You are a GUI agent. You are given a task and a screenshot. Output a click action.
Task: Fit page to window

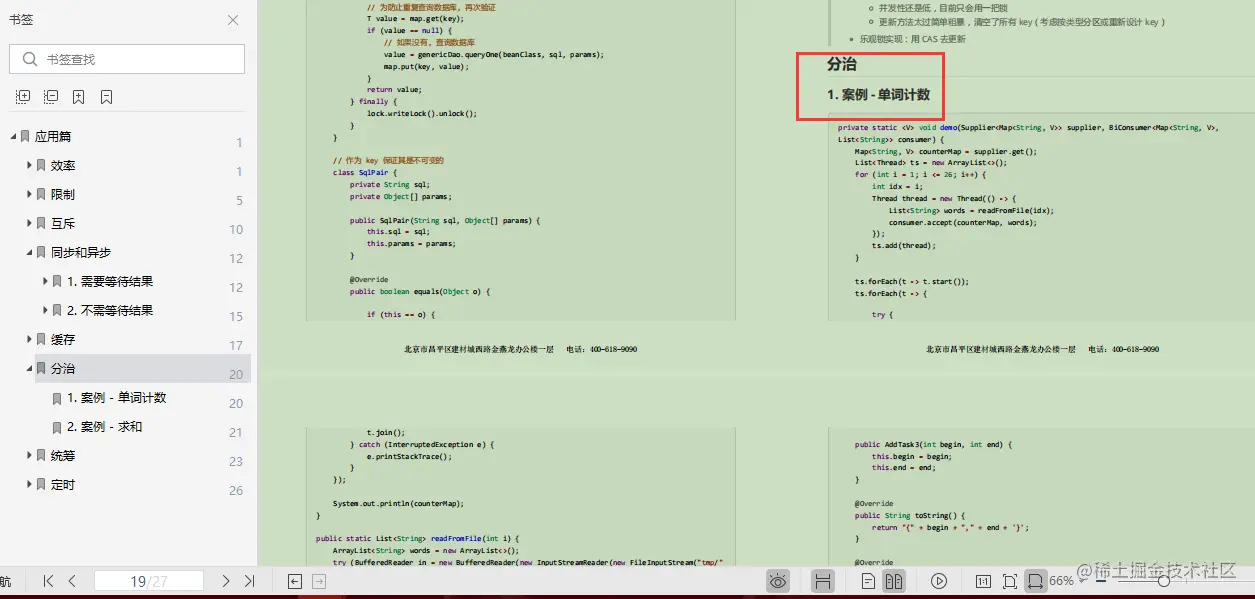1010,581
